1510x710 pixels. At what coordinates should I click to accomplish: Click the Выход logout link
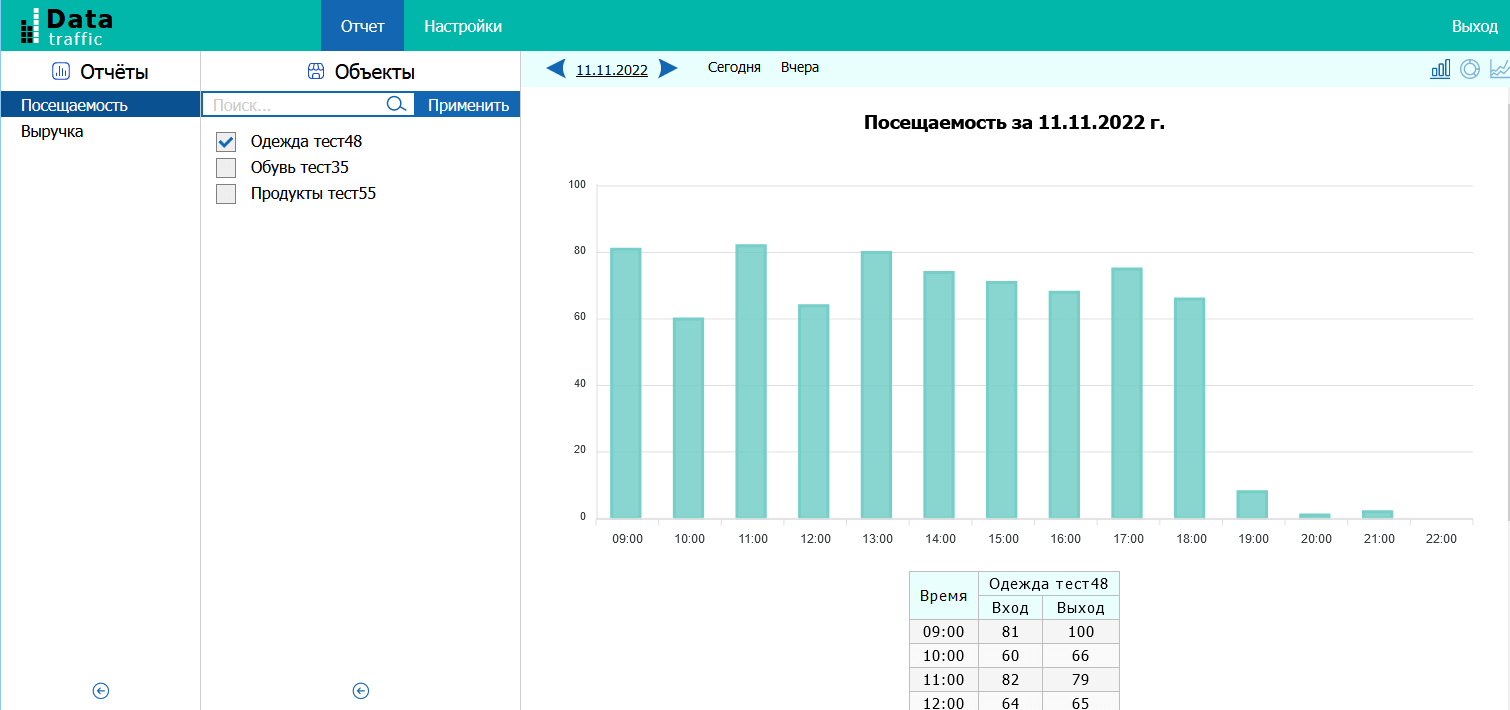click(x=1474, y=26)
